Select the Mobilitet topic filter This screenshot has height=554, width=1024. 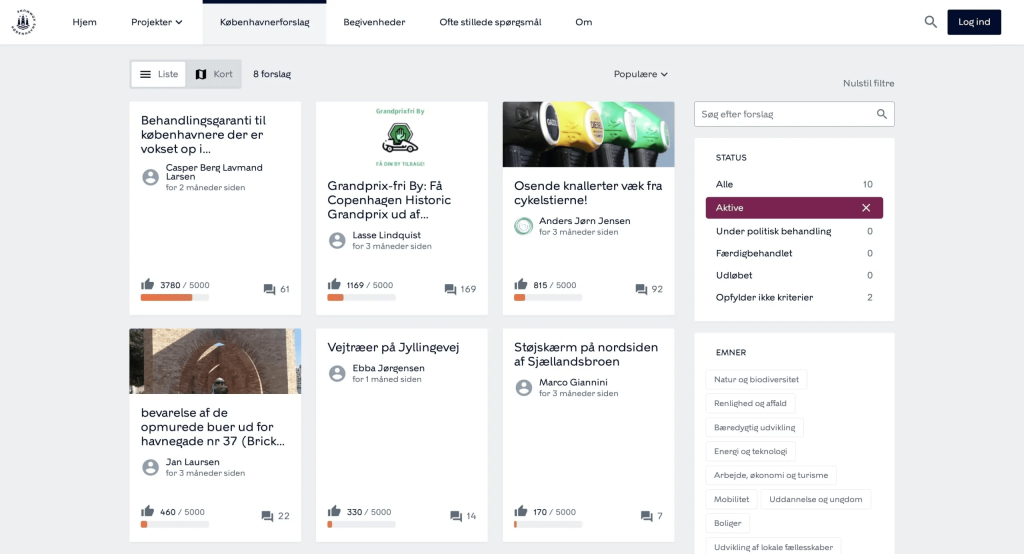pos(730,499)
